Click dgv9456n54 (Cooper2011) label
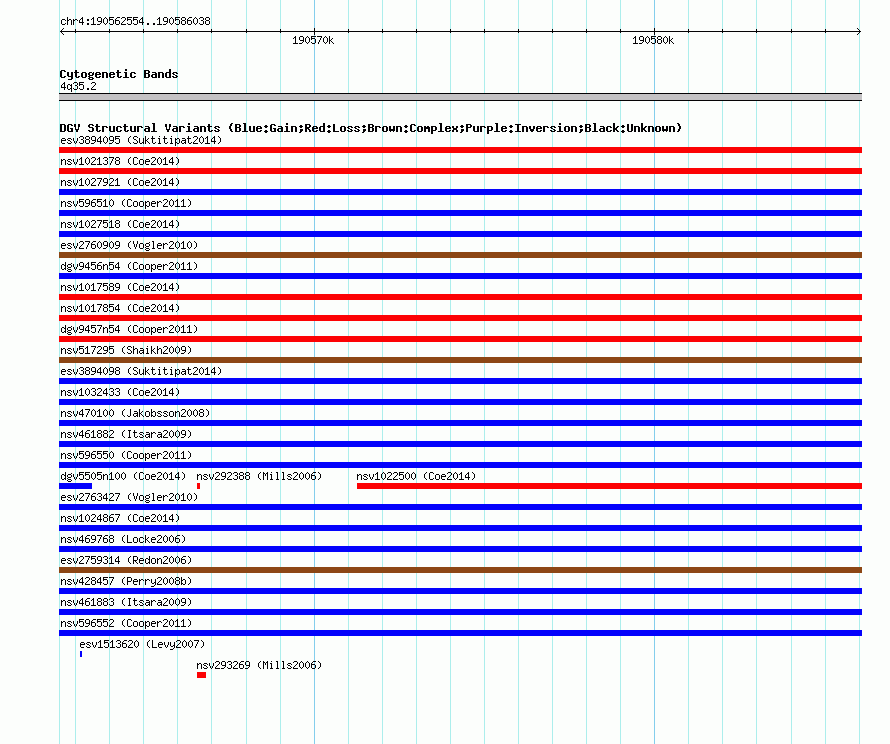Image resolution: width=890 pixels, height=744 pixels. [x=129, y=266]
